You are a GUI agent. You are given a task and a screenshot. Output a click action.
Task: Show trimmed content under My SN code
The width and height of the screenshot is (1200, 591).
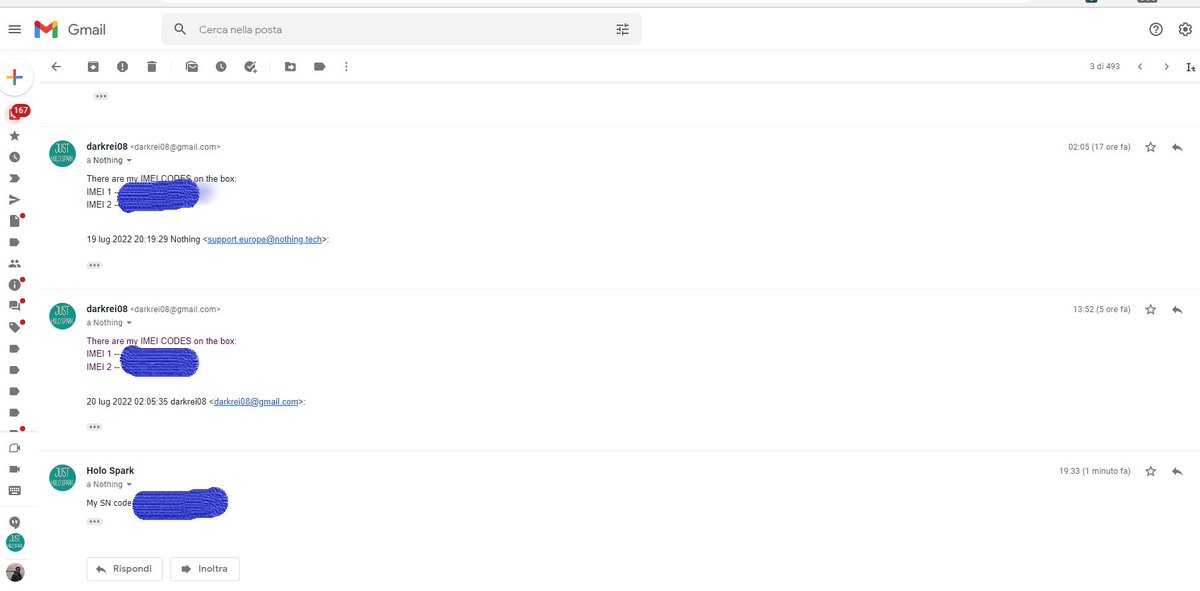[x=94, y=522]
